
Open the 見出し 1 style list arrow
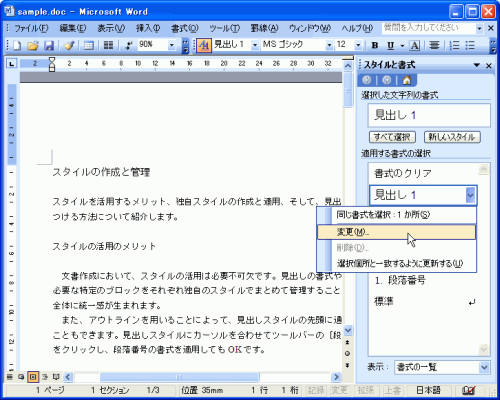point(470,195)
